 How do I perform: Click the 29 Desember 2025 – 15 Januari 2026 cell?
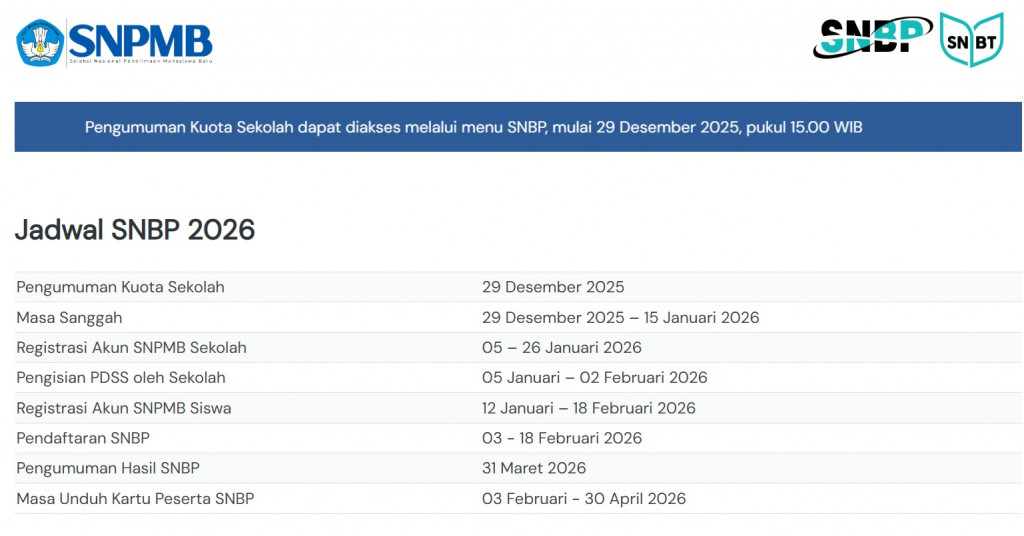click(x=620, y=318)
